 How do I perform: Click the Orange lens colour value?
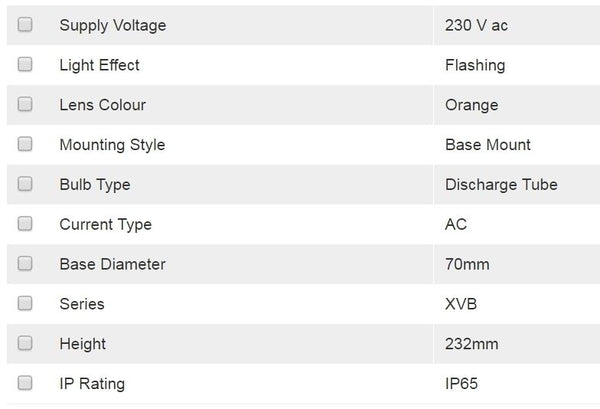pyautogui.click(x=471, y=105)
